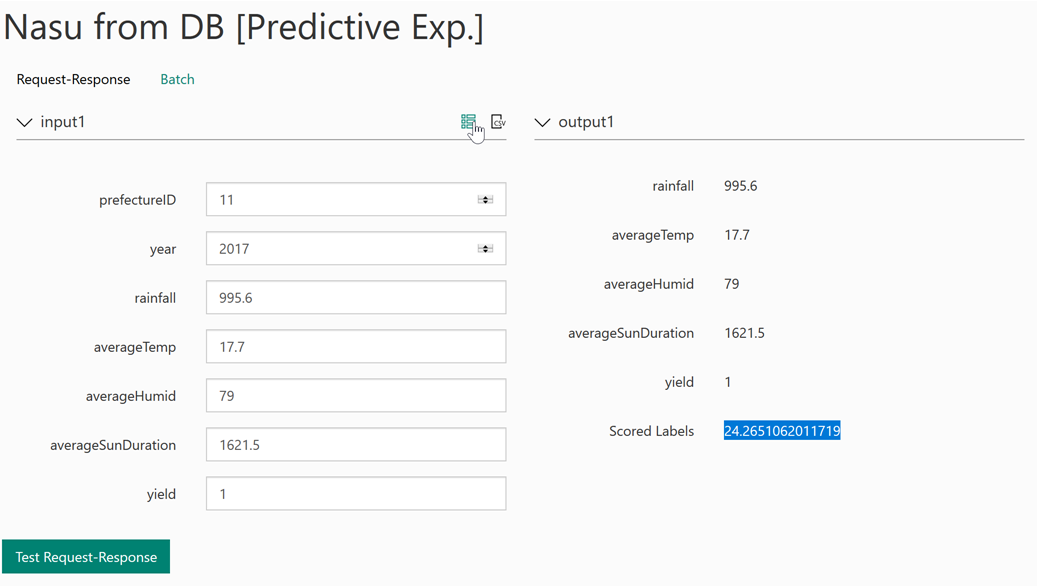
Task: Select the Request-Response tab
Action: (x=73, y=79)
